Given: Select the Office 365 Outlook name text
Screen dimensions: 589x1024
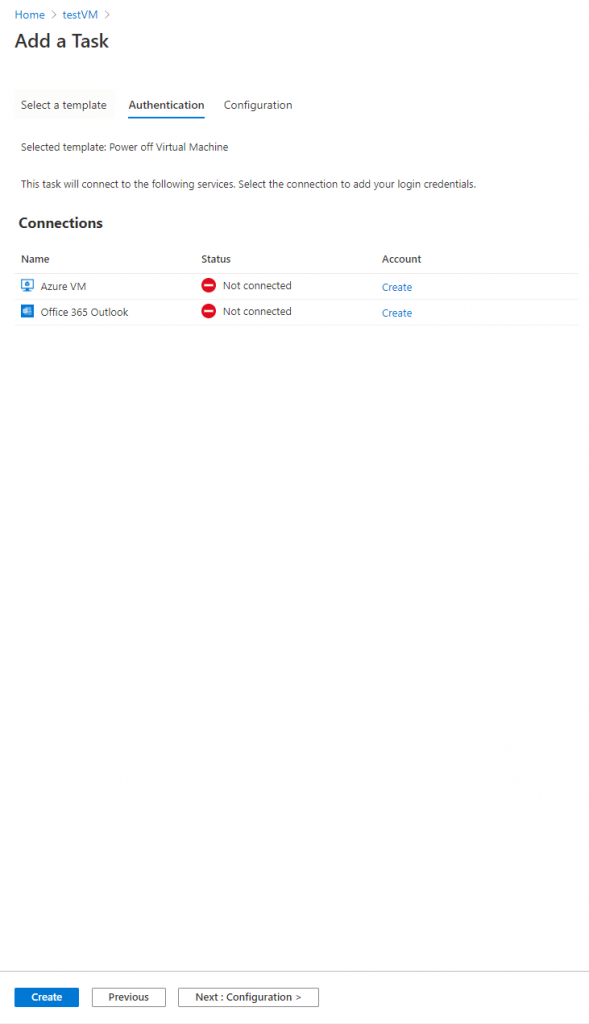Looking at the screenshot, I should tap(84, 312).
